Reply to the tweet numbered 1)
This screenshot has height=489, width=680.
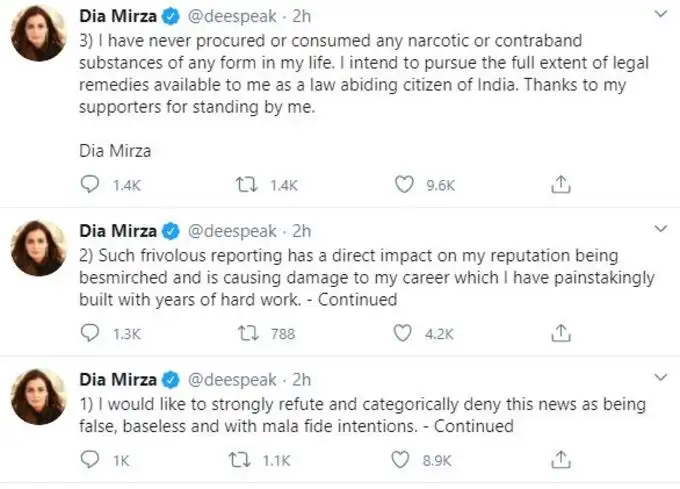pyautogui.click(x=90, y=459)
